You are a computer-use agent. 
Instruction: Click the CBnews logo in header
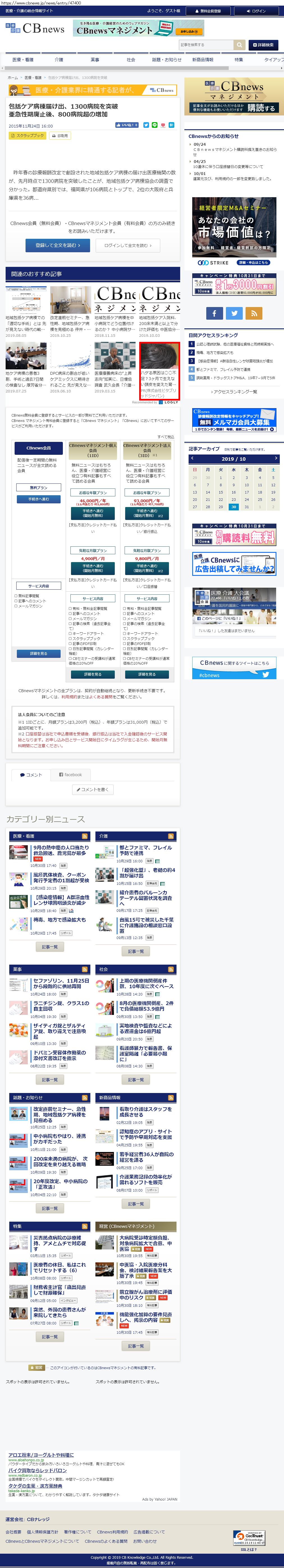(x=35, y=28)
